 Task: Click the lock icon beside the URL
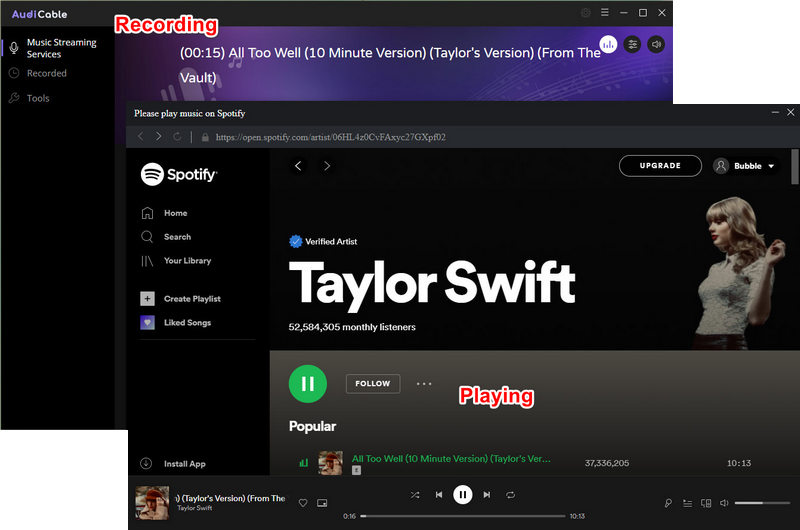pyautogui.click(x=205, y=137)
